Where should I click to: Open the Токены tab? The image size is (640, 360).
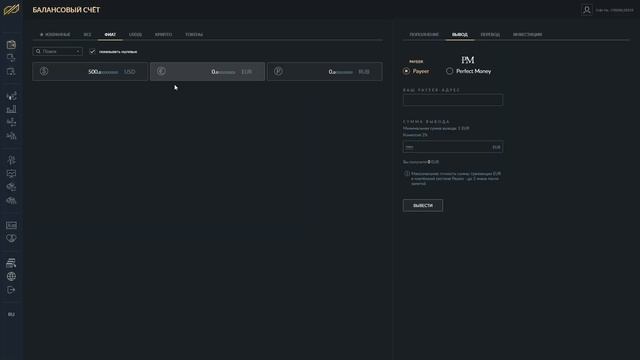click(194, 35)
